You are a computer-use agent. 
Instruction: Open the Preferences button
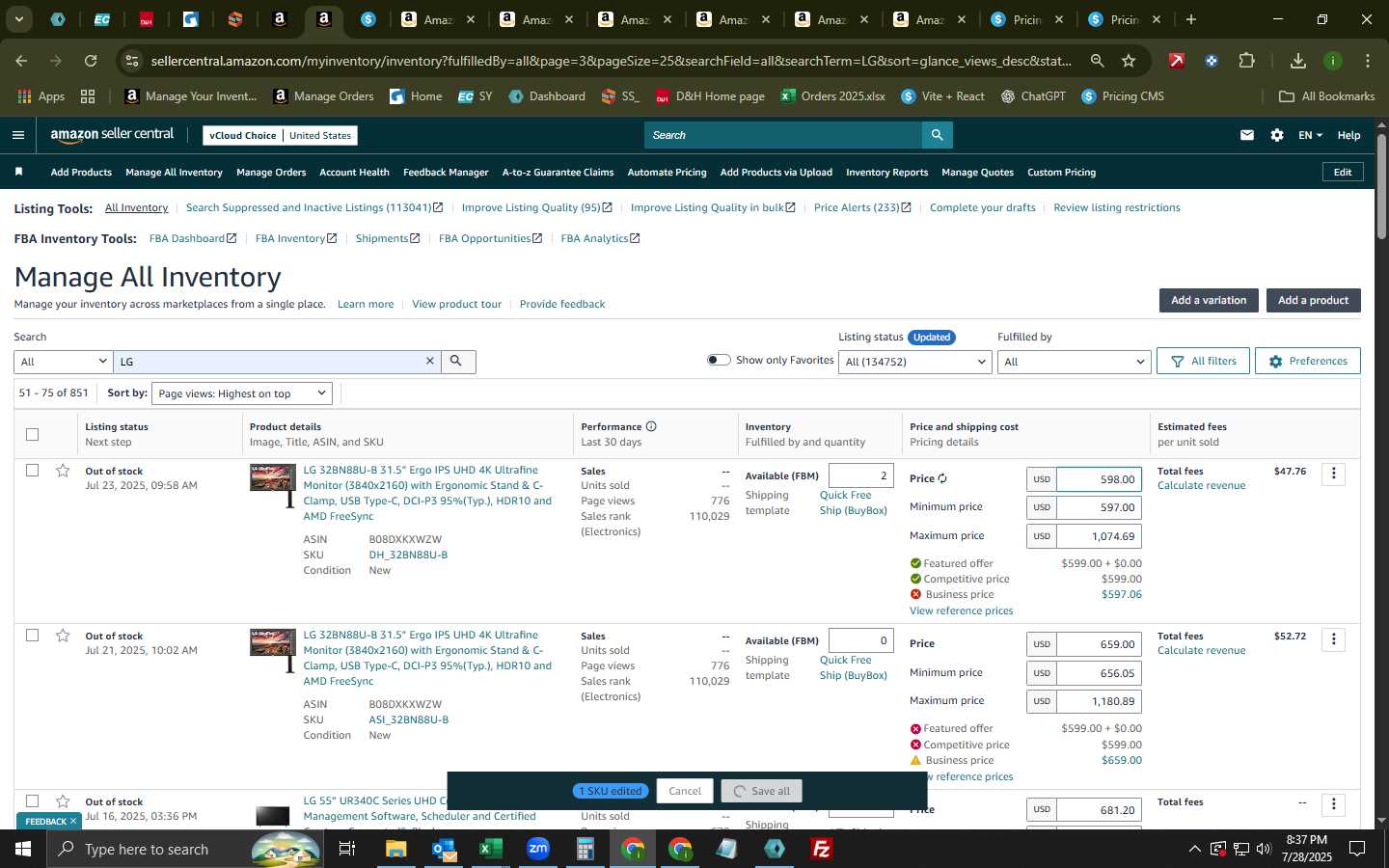point(1307,361)
